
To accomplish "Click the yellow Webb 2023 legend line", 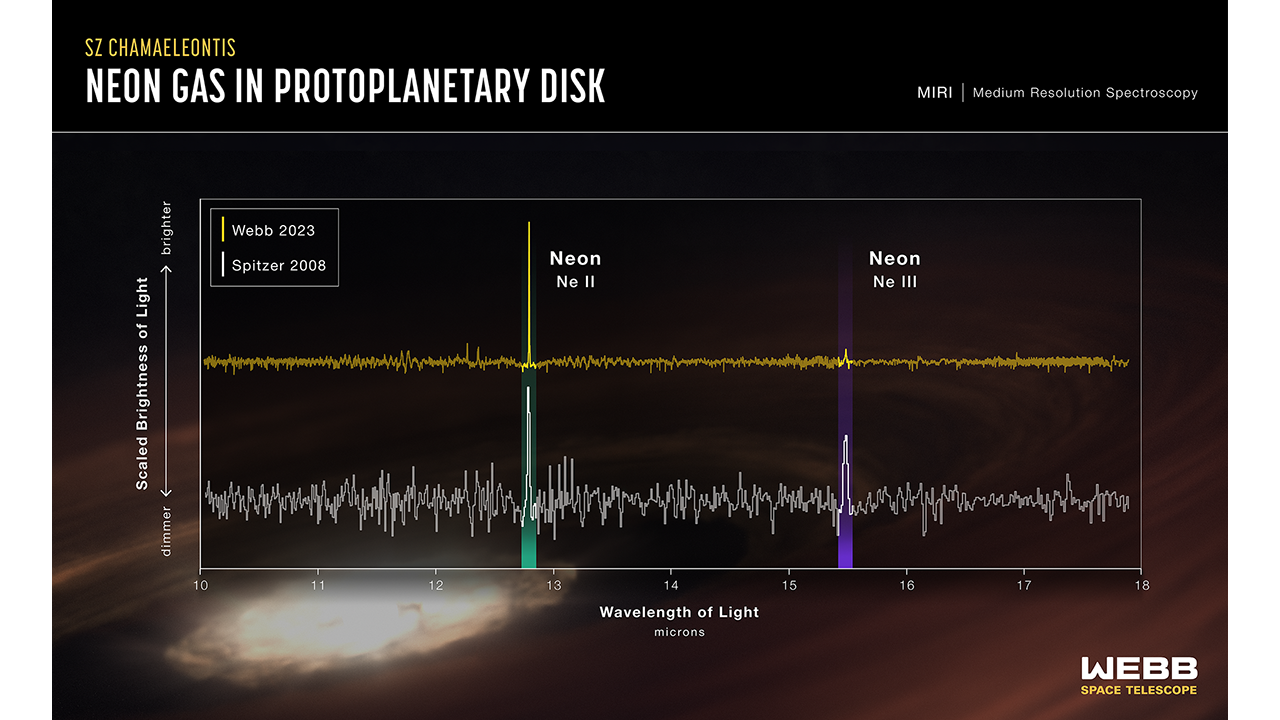I will click(x=222, y=230).
